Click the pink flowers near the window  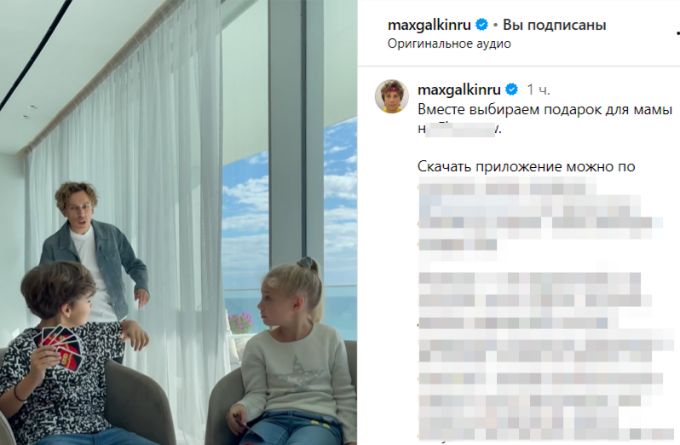241,323
